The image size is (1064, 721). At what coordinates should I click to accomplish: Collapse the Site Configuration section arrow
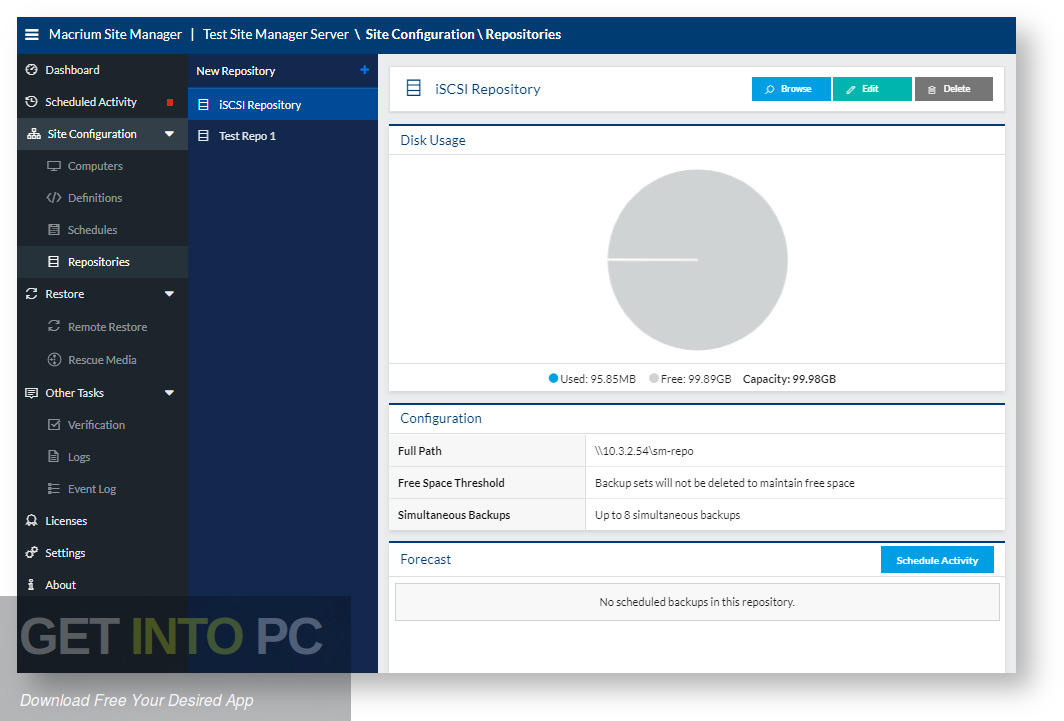click(170, 134)
